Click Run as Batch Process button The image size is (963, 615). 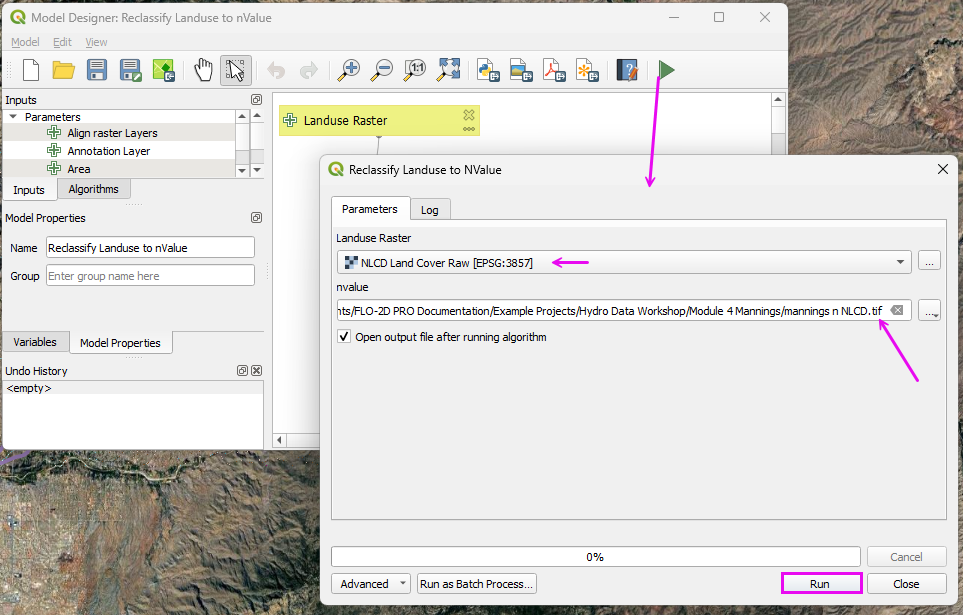(x=477, y=584)
